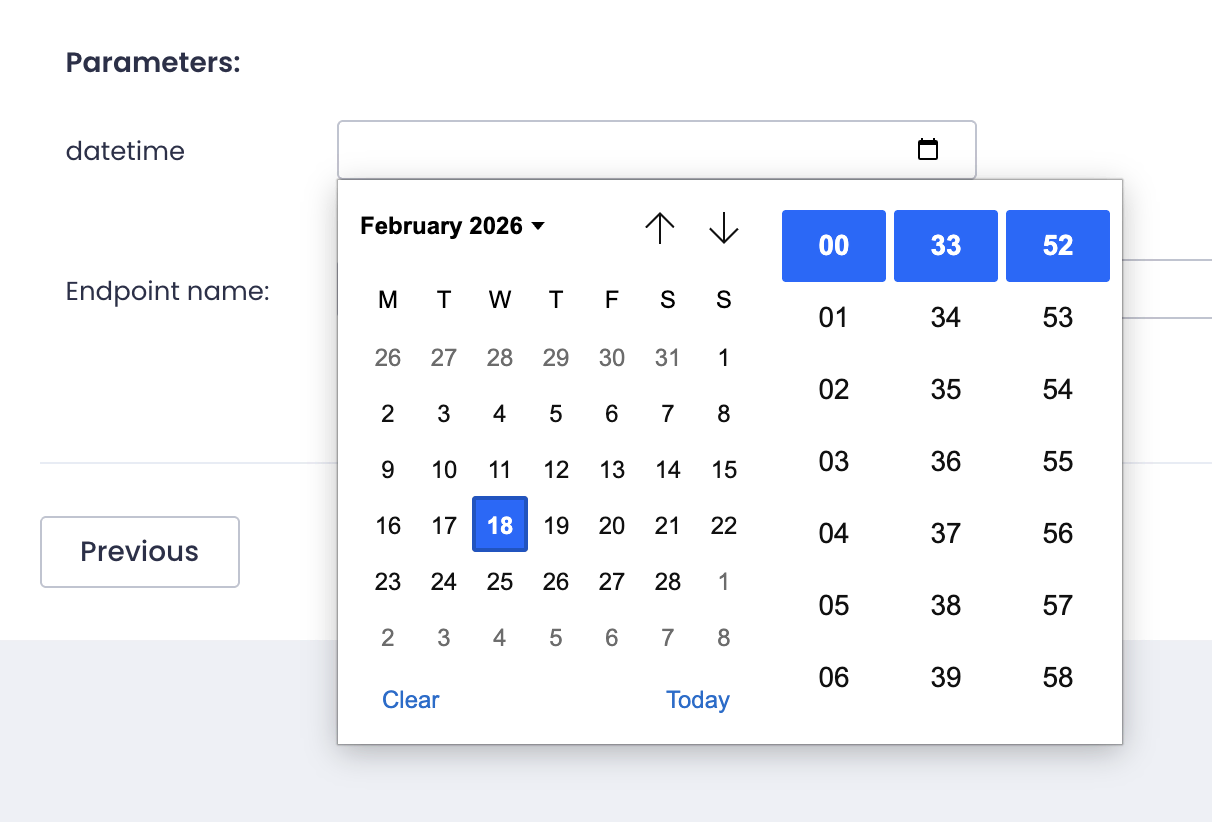Select minute 33 currently highlighted
Screen dimensions: 1212x822
(x=945, y=245)
